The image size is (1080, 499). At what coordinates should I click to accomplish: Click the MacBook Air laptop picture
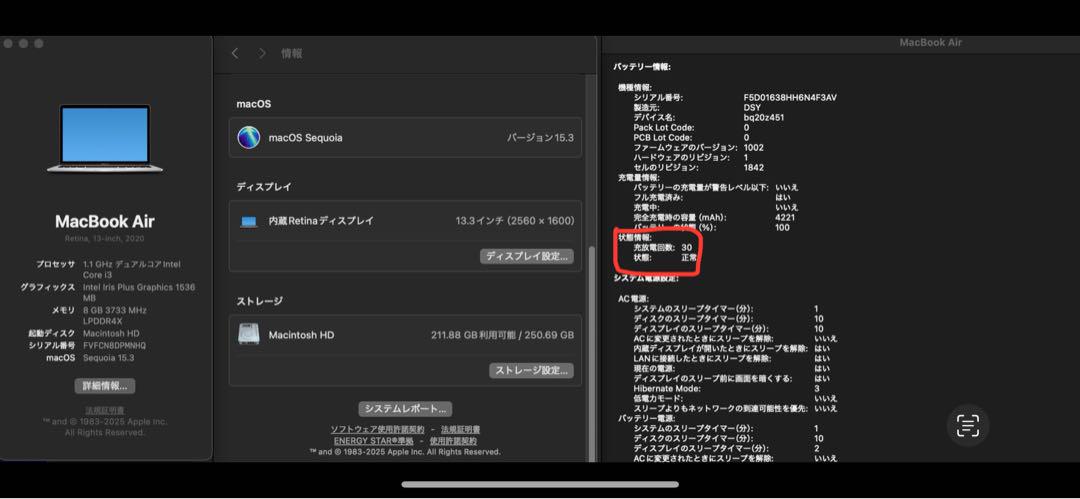[x=105, y=139]
